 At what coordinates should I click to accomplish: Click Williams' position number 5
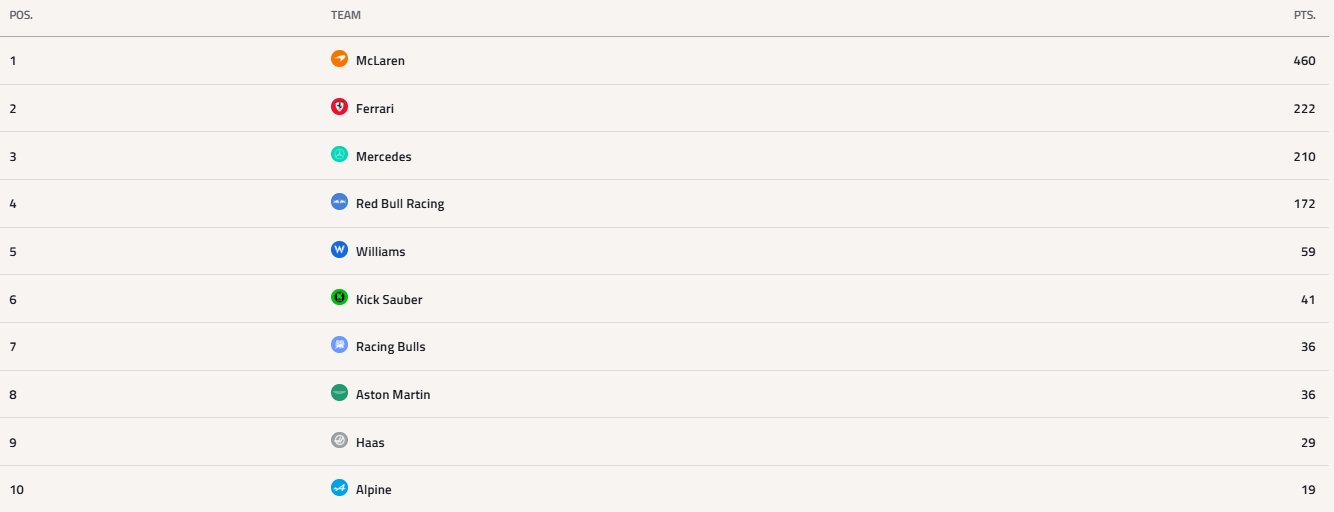pos(13,252)
